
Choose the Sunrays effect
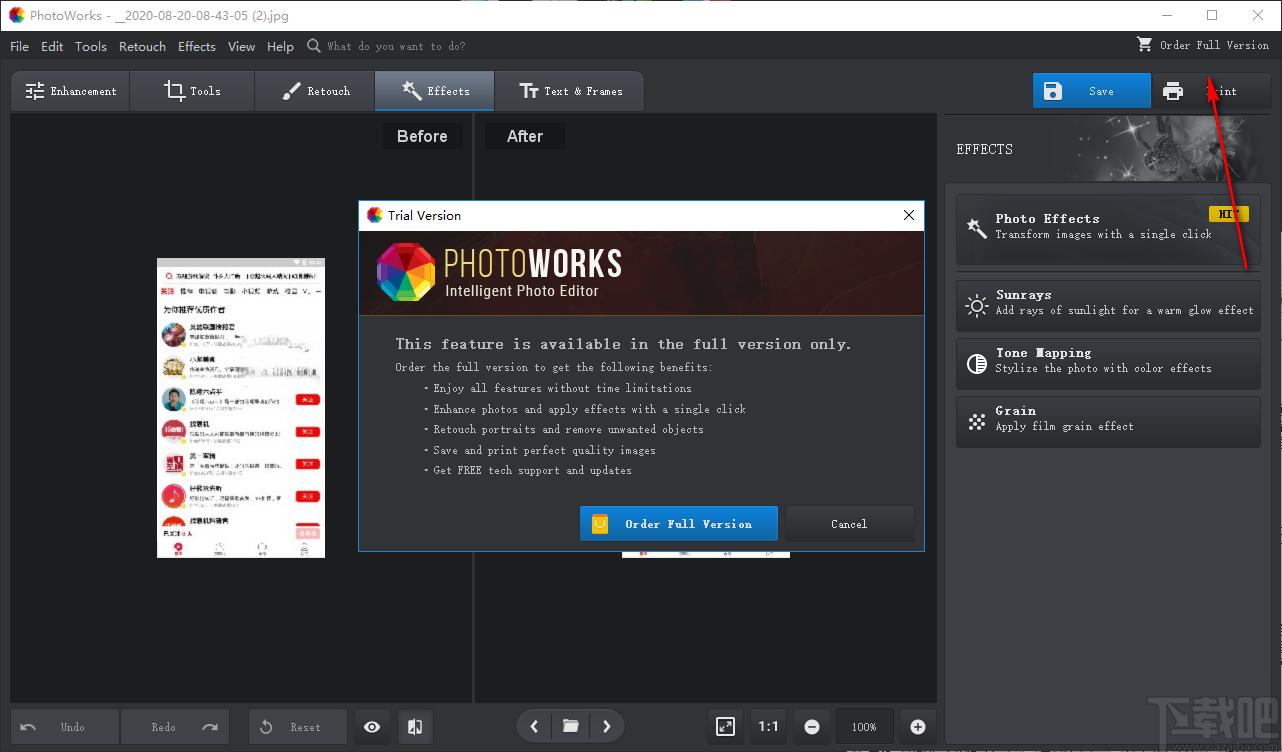coord(1108,305)
